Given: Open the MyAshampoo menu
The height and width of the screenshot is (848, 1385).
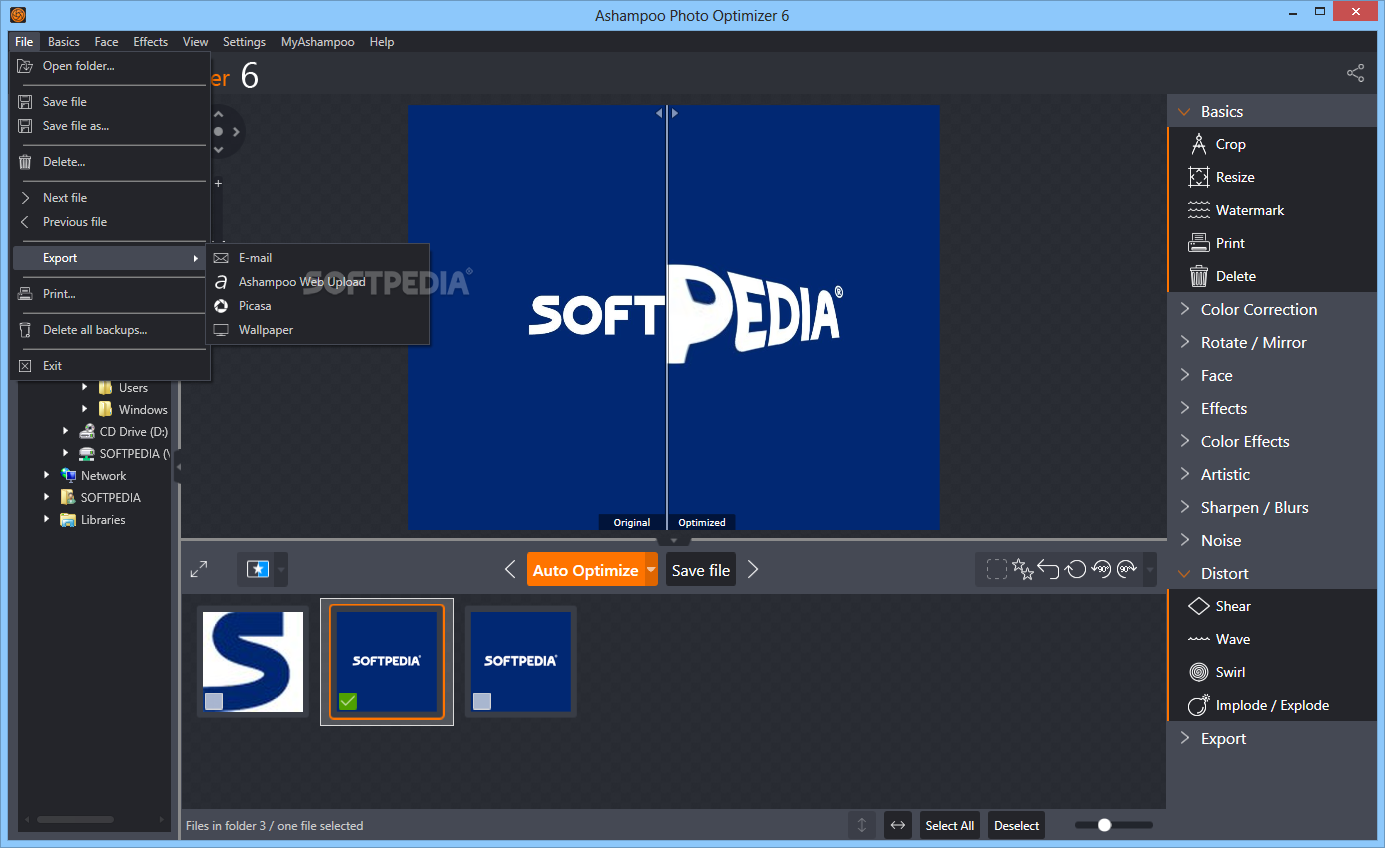Looking at the screenshot, I should 317,42.
